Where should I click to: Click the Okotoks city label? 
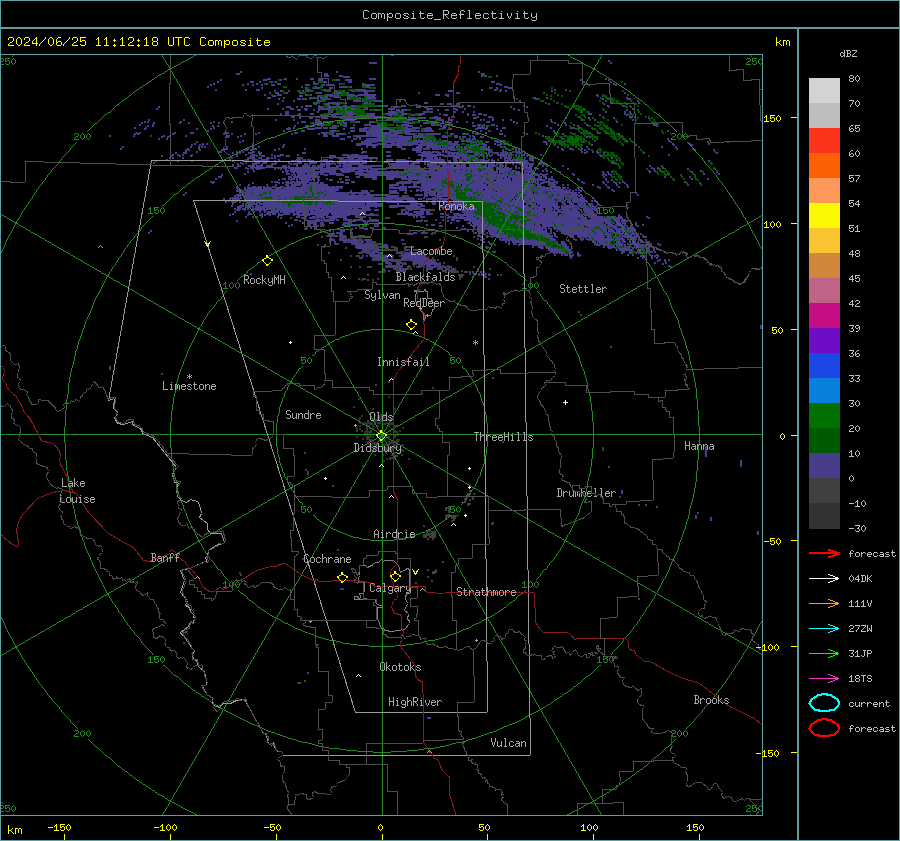400,666
